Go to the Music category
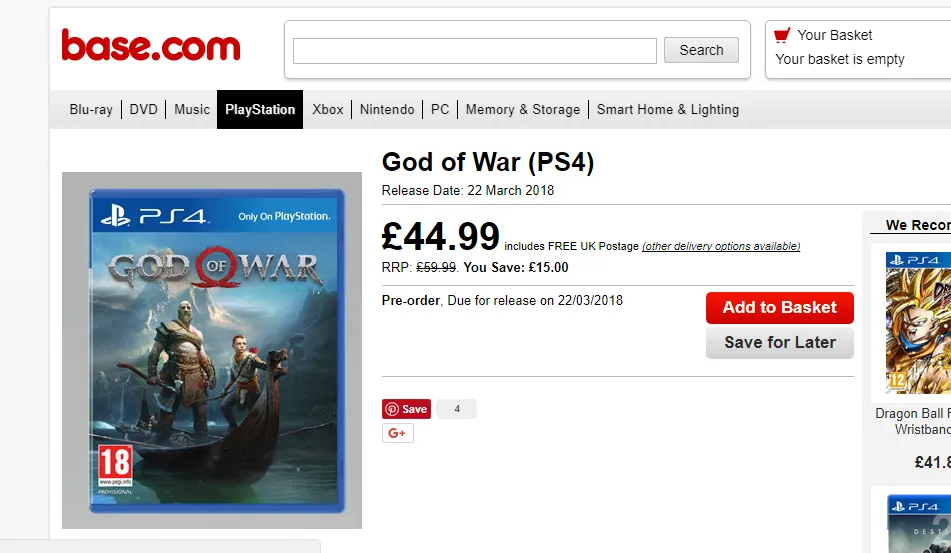This screenshot has width=951, height=553. pyautogui.click(x=192, y=110)
